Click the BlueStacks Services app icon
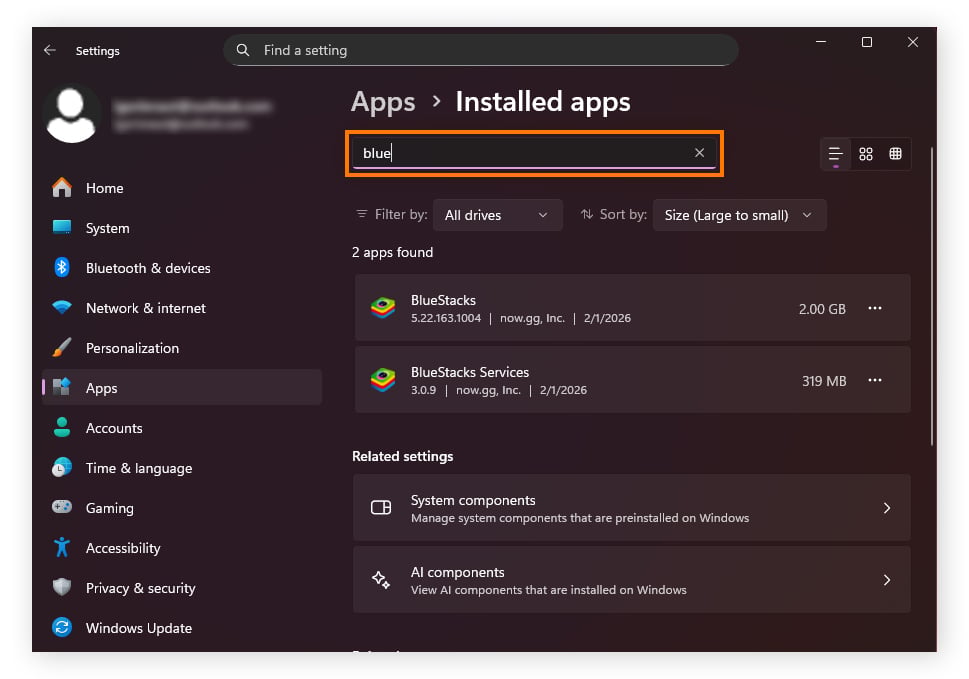 pyautogui.click(x=383, y=380)
